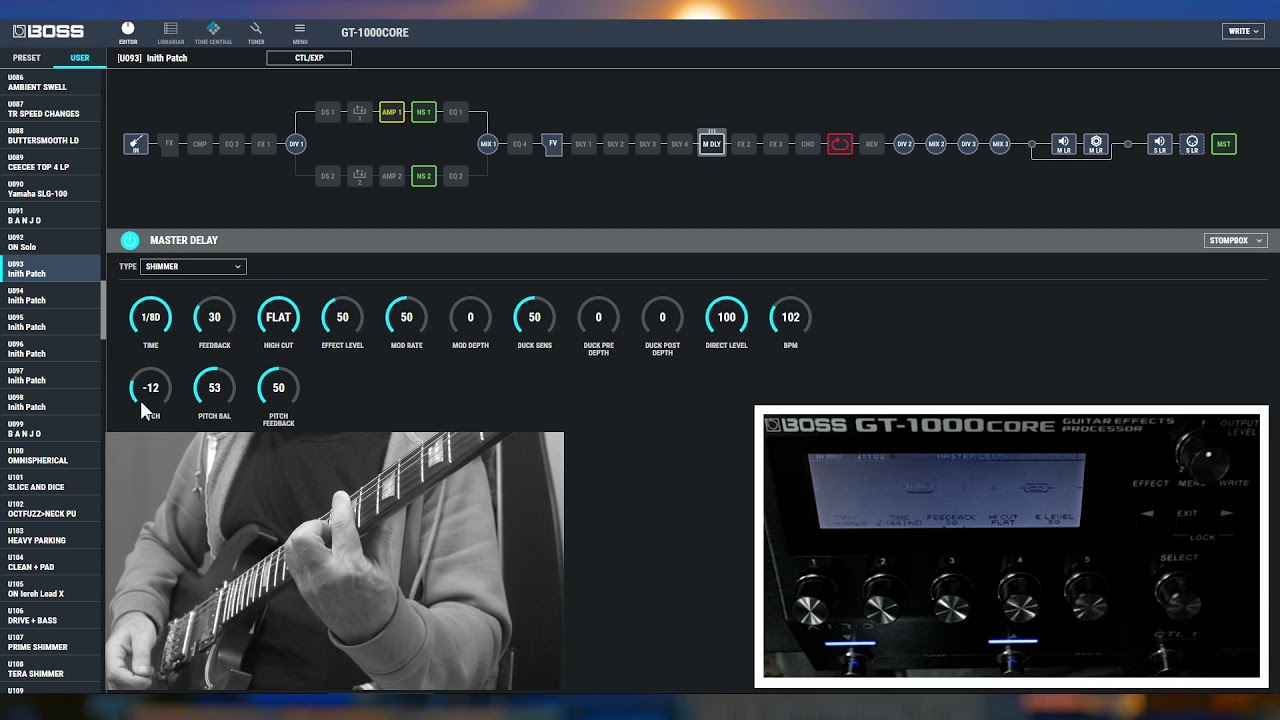Select the Send/Return 1 block
Viewport: 1280px width, 720px height.
[360, 112]
